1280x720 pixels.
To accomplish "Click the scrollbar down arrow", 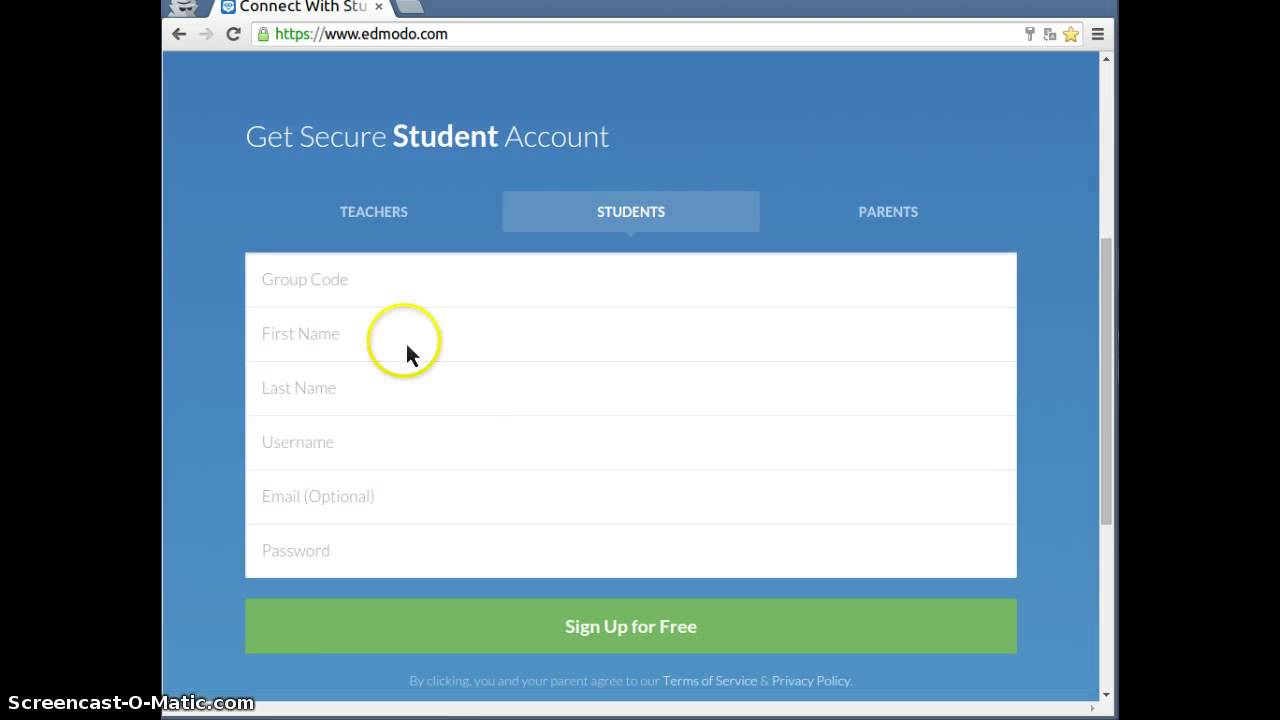I will pyautogui.click(x=1106, y=694).
